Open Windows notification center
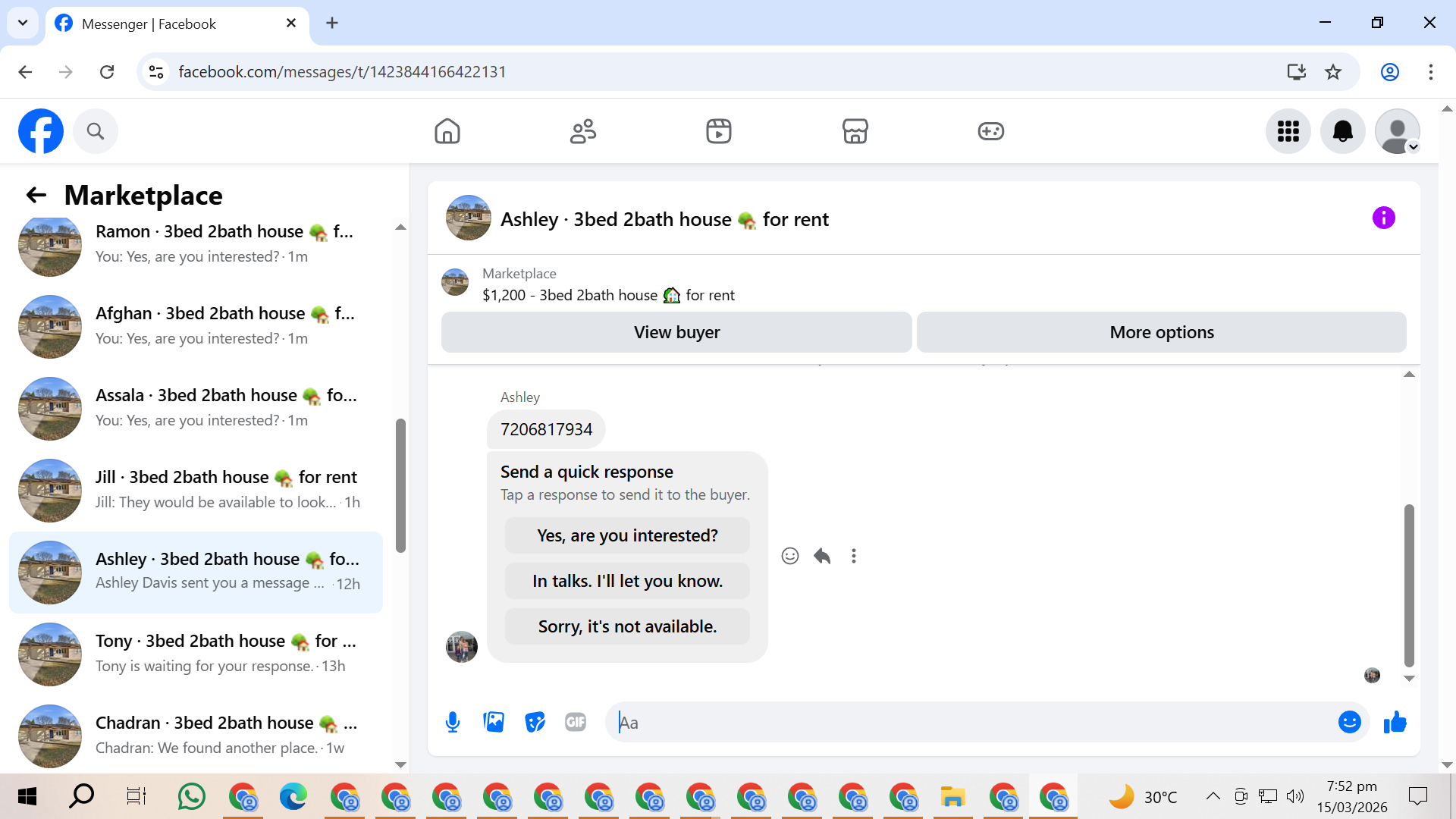Viewport: 1456px width, 819px height. click(x=1418, y=796)
